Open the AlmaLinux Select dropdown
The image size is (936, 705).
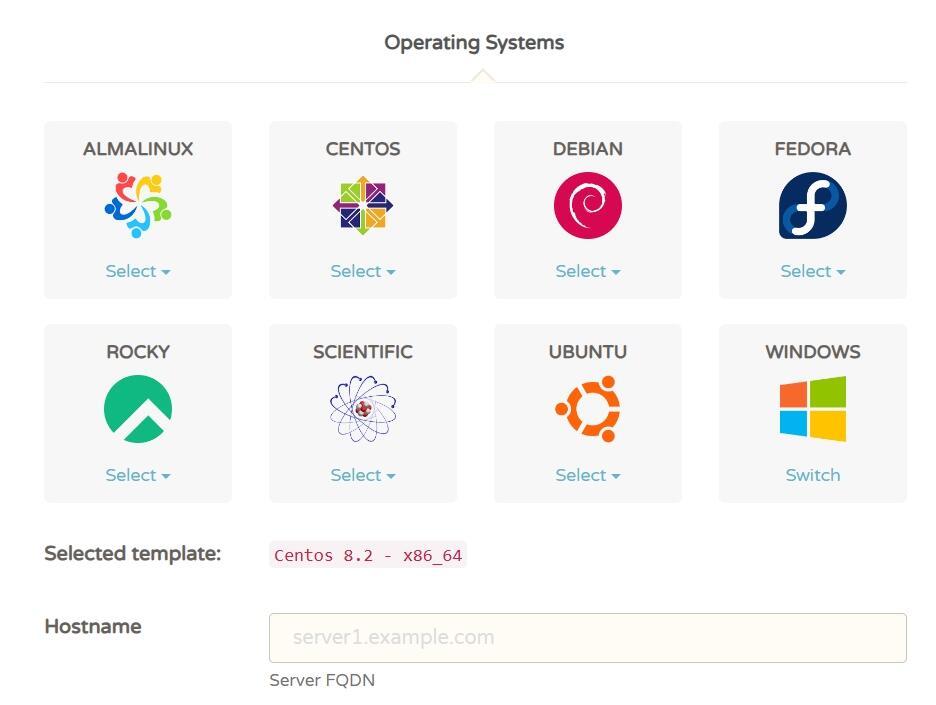(138, 271)
